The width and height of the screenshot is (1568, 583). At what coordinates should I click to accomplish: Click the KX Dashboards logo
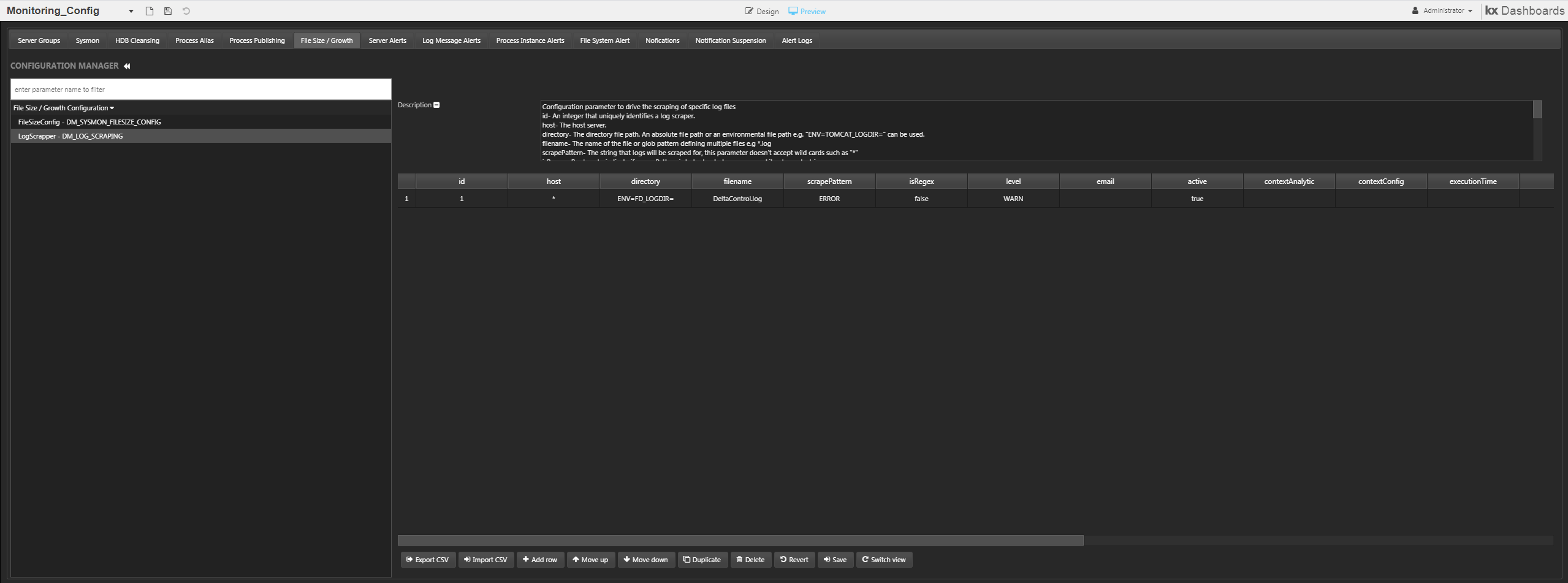pos(1524,10)
